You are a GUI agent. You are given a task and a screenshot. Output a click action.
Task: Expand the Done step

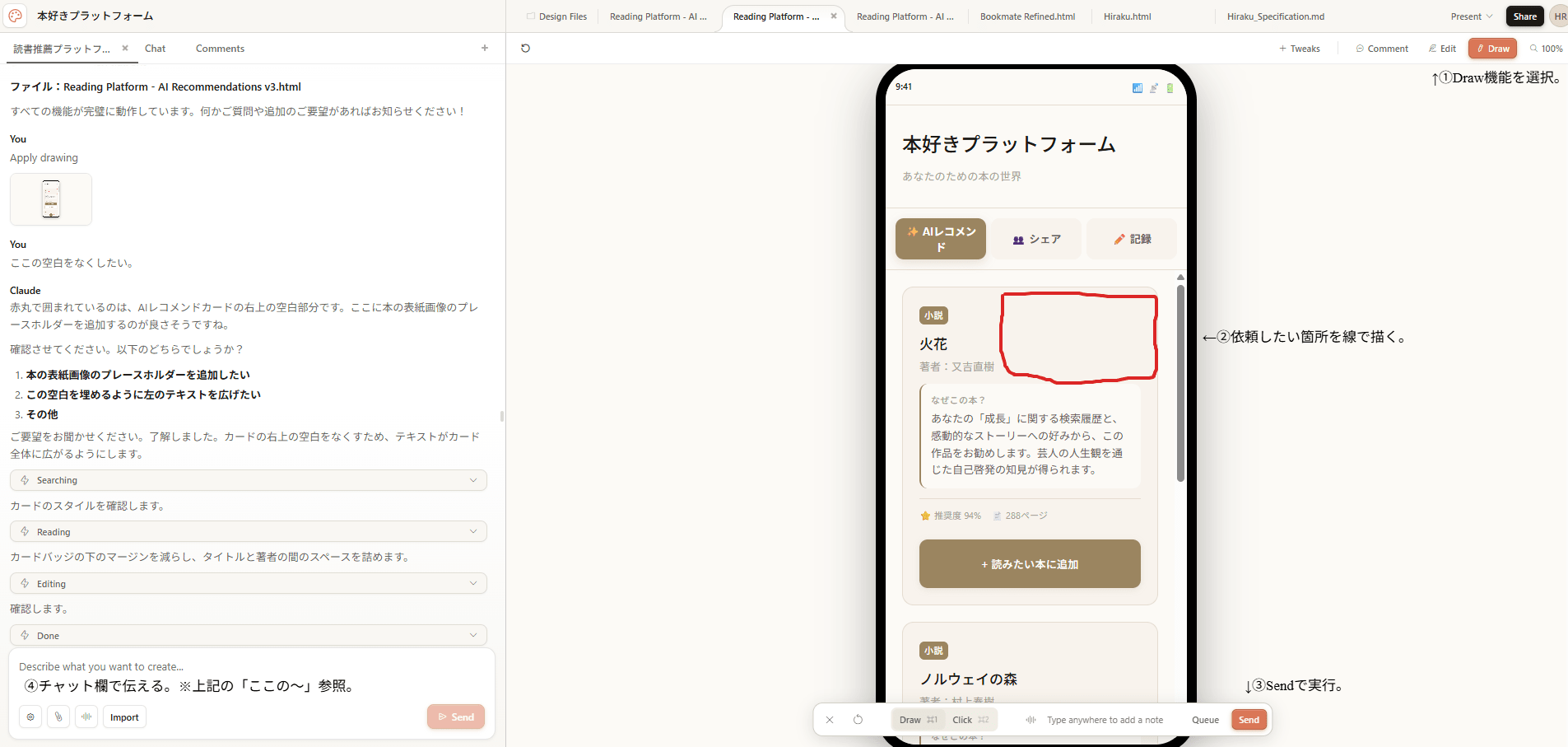pos(249,636)
